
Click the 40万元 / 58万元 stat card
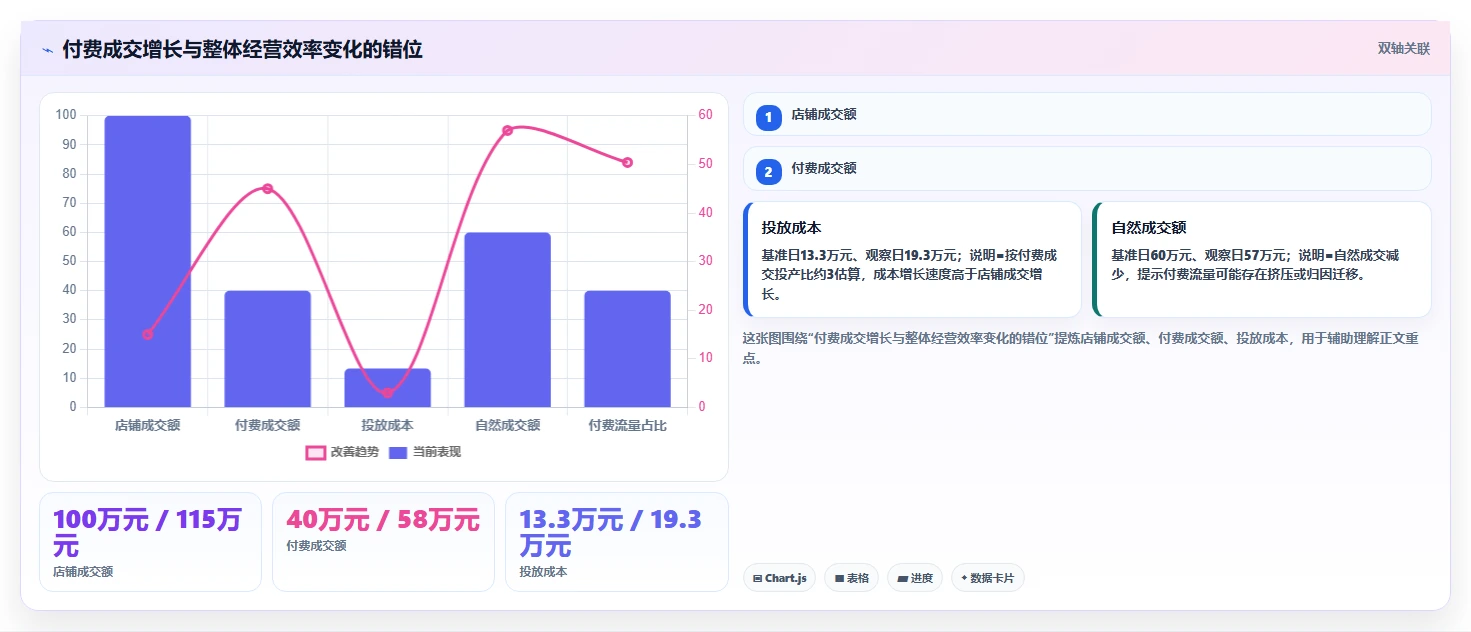[x=383, y=542]
